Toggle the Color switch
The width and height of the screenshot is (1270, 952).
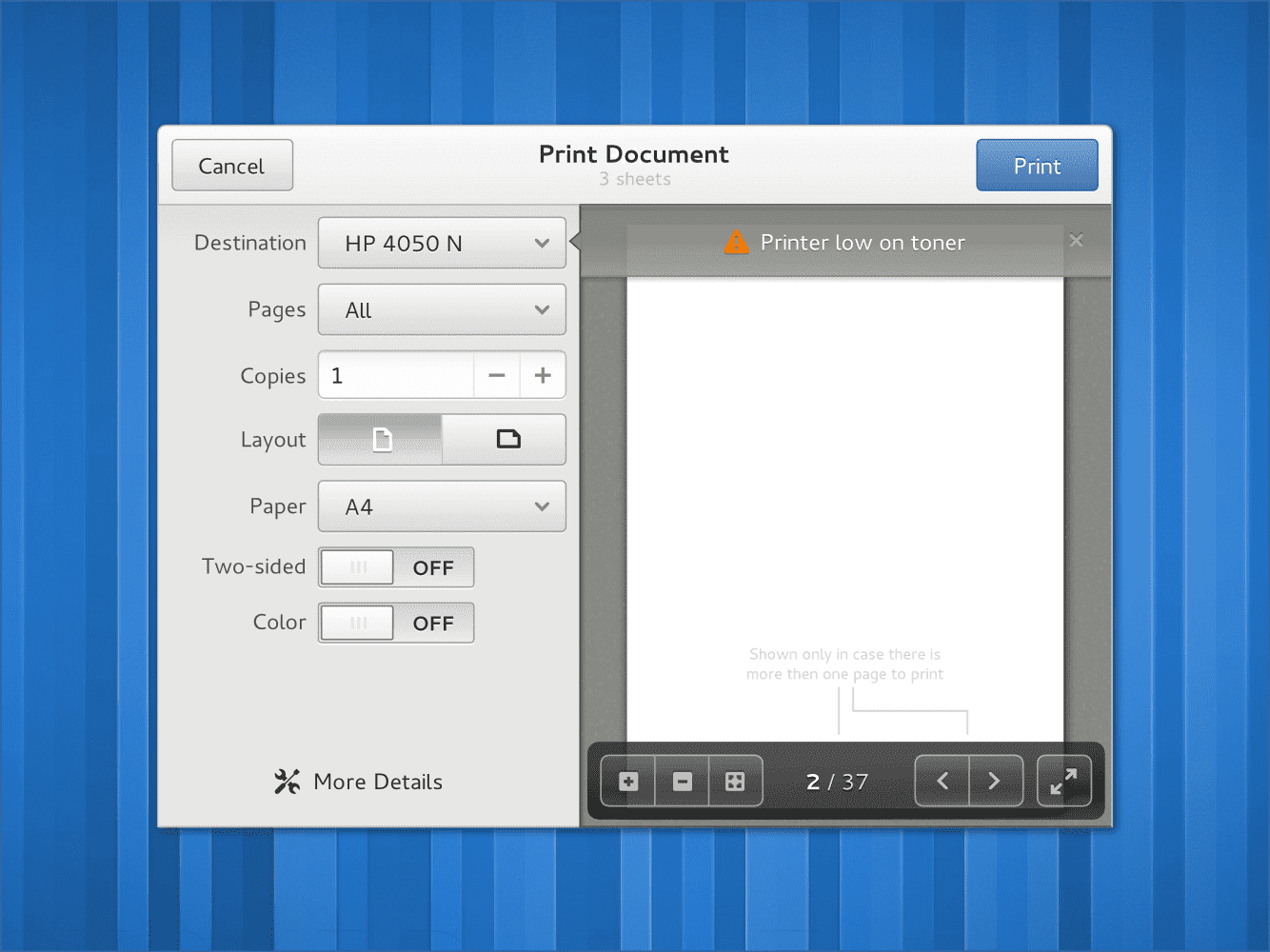coord(396,623)
